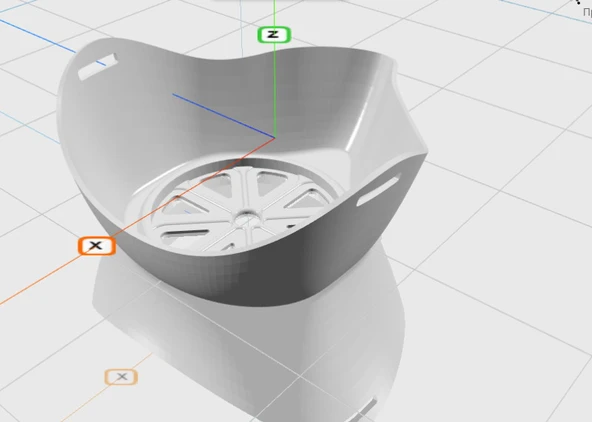Click the orange X axis handle

(x=97, y=246)
